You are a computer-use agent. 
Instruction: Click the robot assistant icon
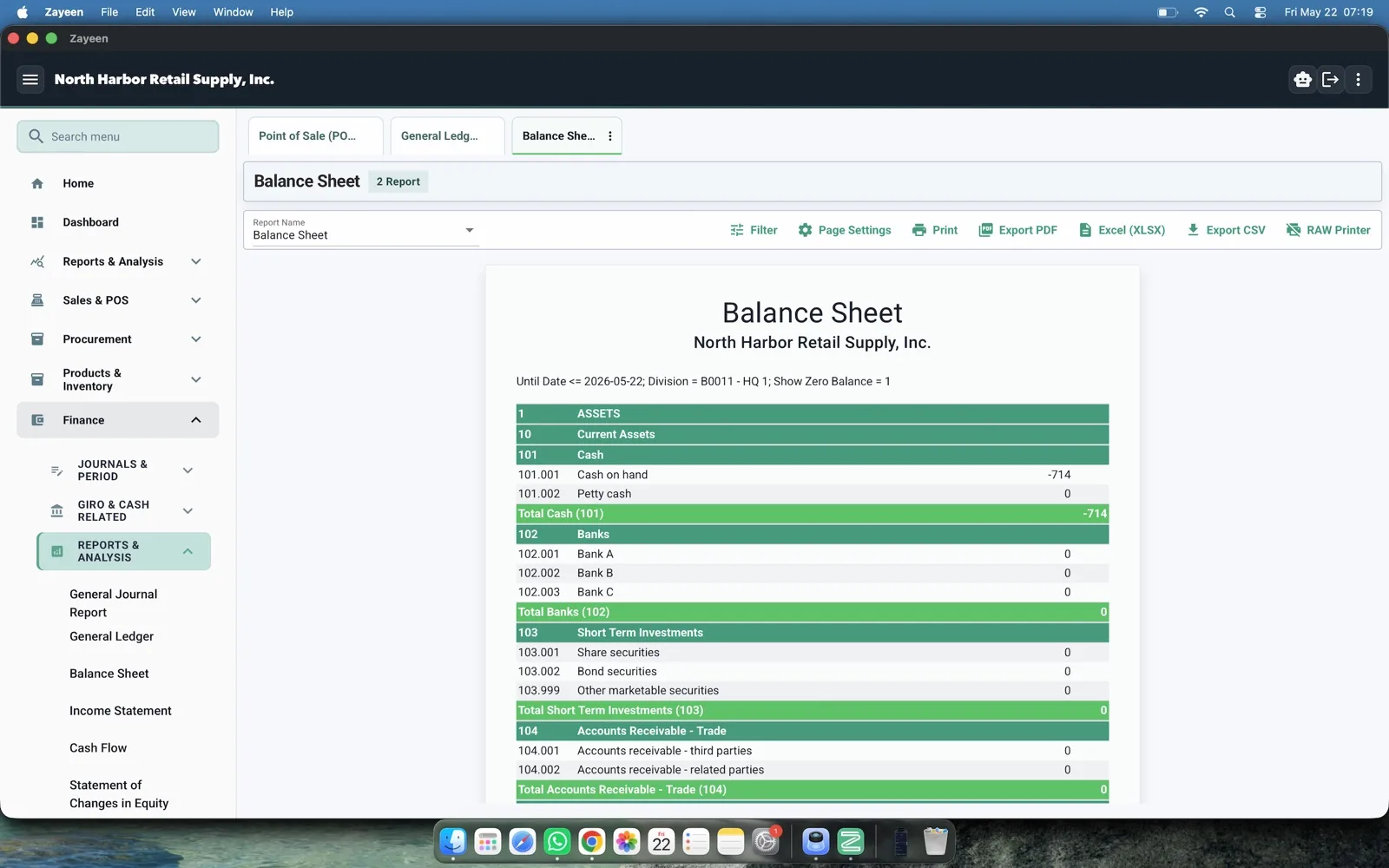coord(1302,80)
